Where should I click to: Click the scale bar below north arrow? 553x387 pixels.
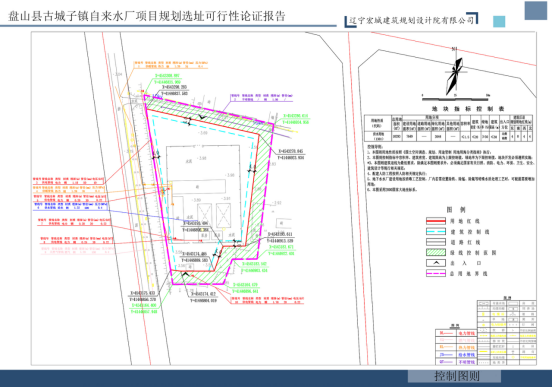click(x=455, y=97)
